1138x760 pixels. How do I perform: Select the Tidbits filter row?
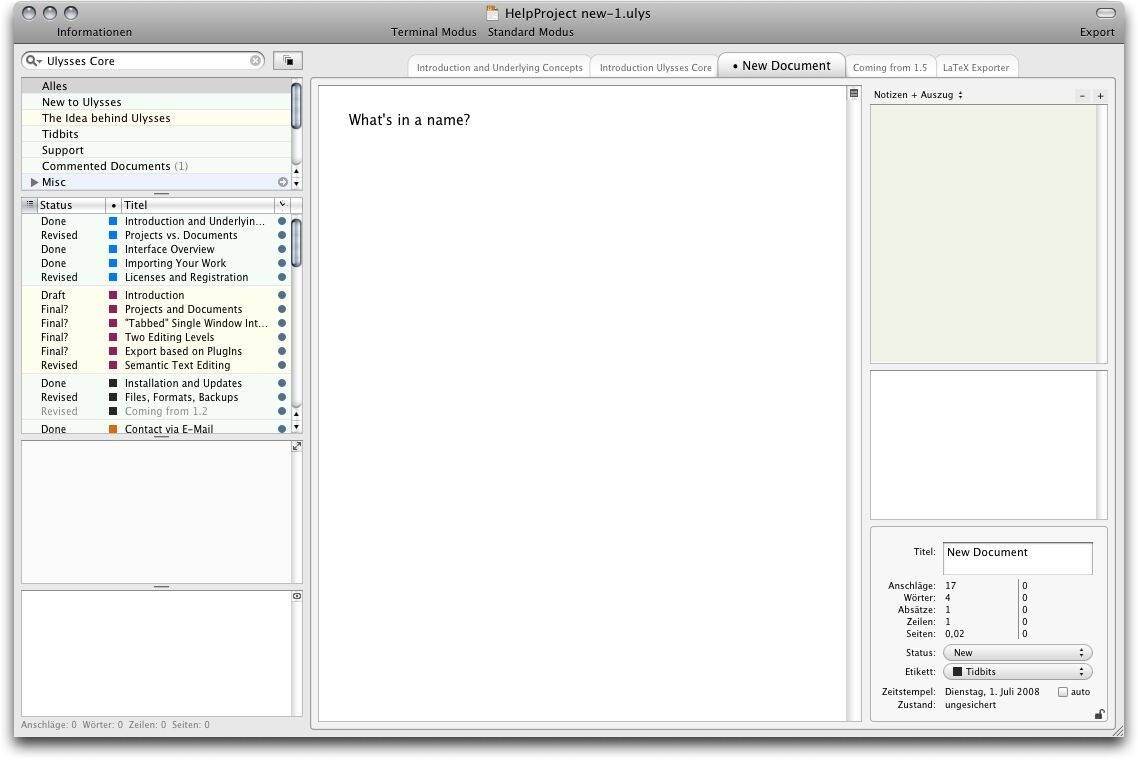point(156,134)
